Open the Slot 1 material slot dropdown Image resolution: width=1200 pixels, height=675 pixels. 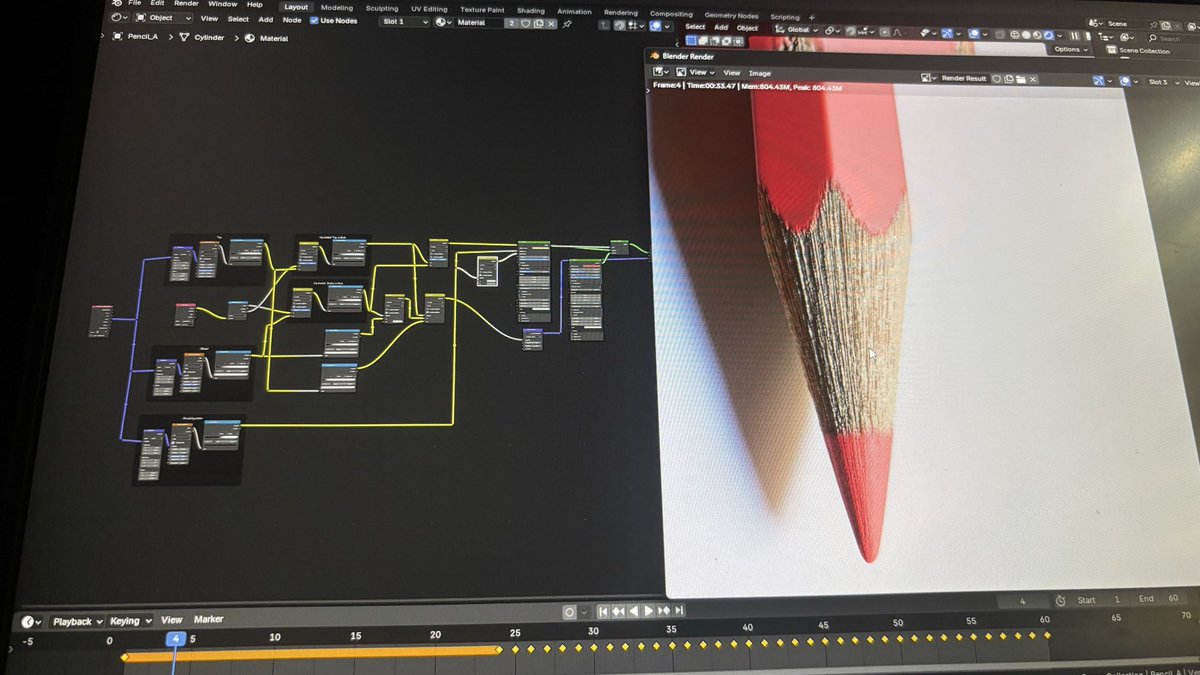(405, 22)
